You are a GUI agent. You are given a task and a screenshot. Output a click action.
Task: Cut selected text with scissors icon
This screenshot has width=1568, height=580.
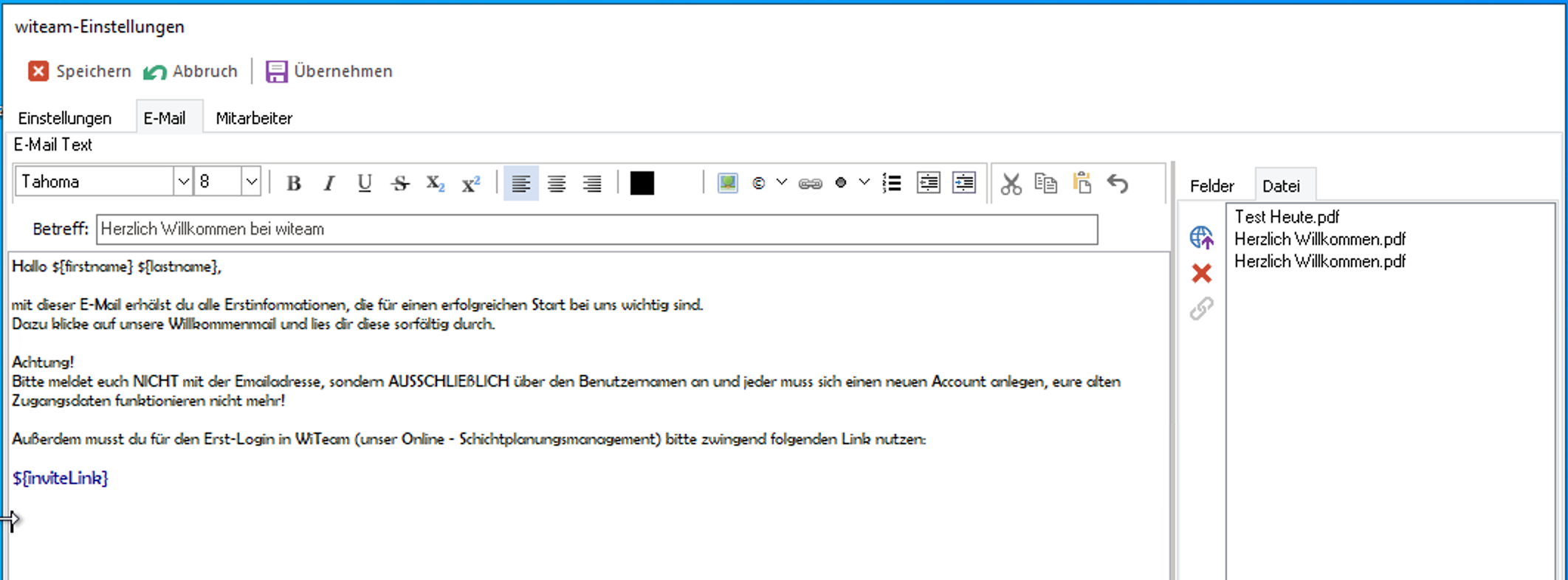[x=1011, y=184]
